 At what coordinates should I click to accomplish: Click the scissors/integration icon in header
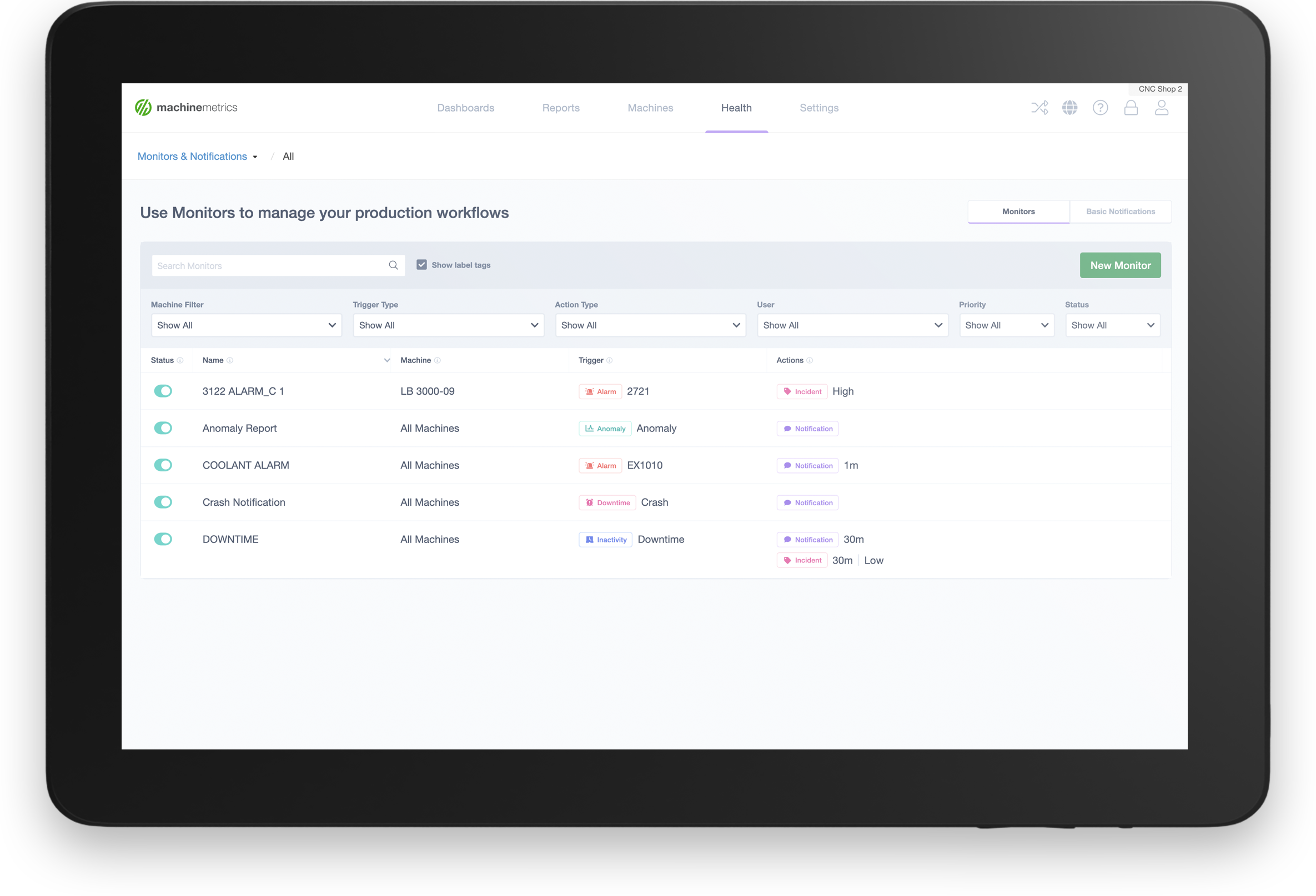pos(1040,107)
